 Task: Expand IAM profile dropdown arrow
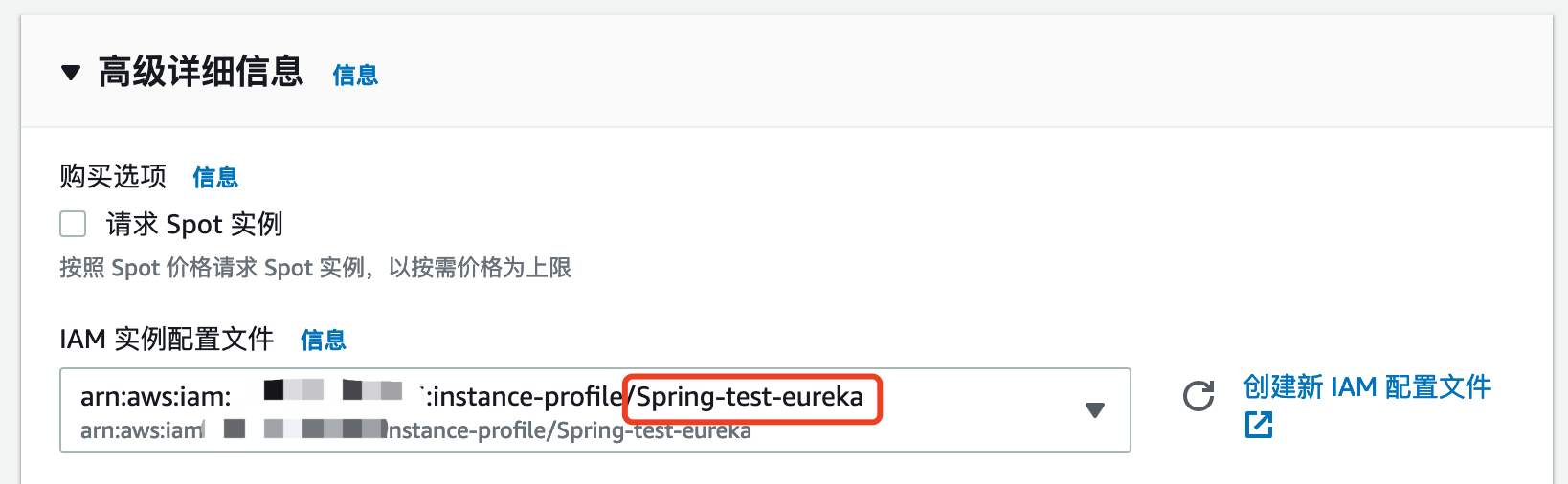(1095, 410)
